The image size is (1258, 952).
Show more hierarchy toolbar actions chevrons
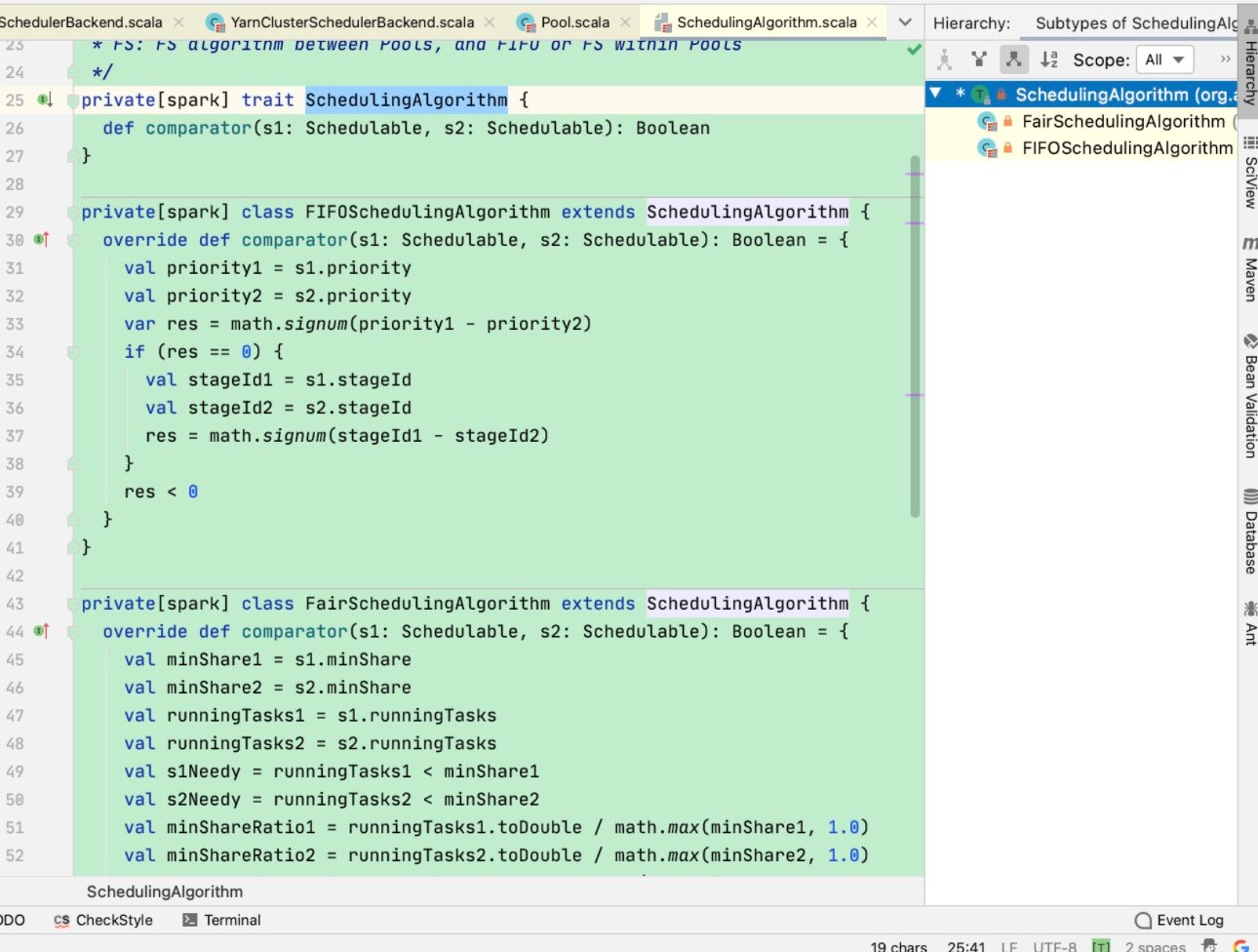pyautogui.click(x=1225, y=59)
